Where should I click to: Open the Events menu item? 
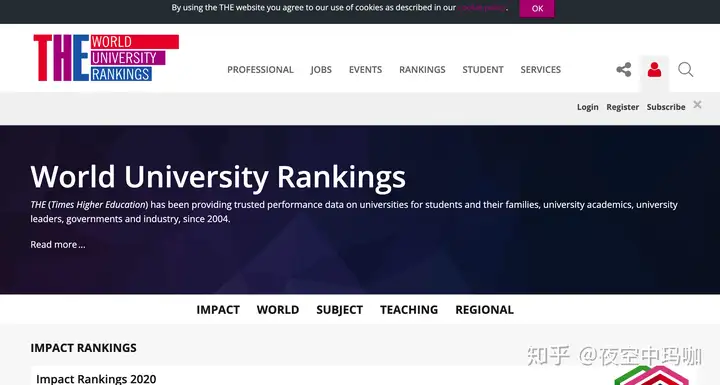coord(366,69)
